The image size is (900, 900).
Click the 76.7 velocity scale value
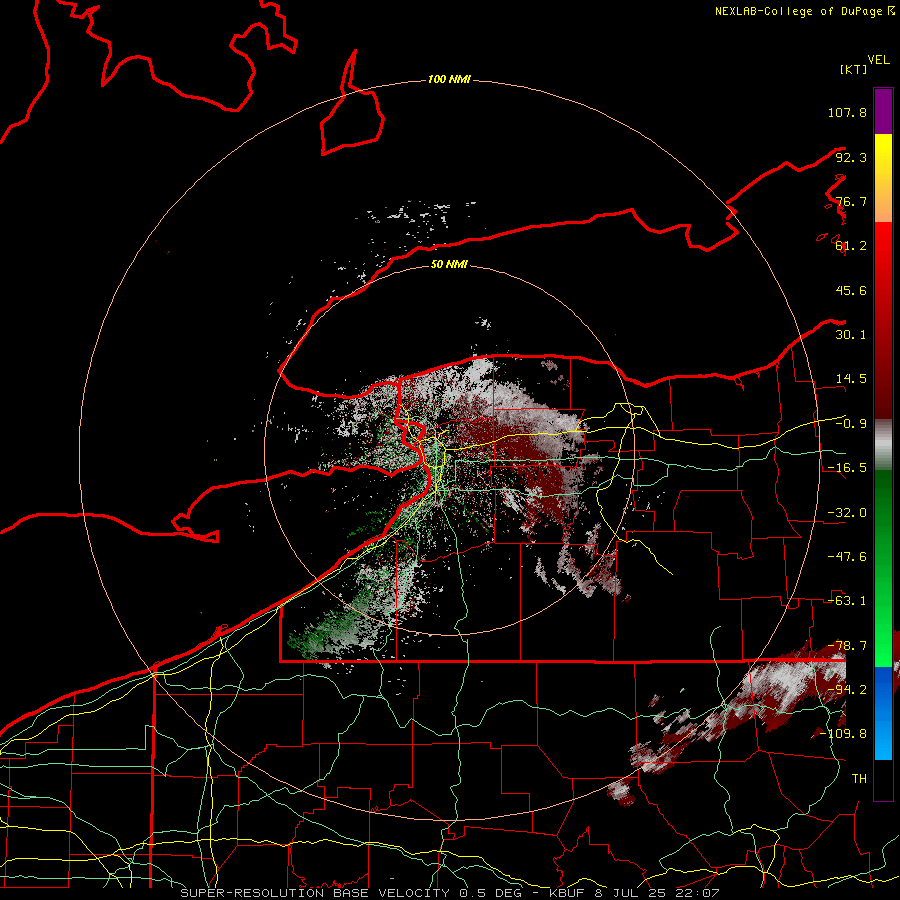(851, 201)
